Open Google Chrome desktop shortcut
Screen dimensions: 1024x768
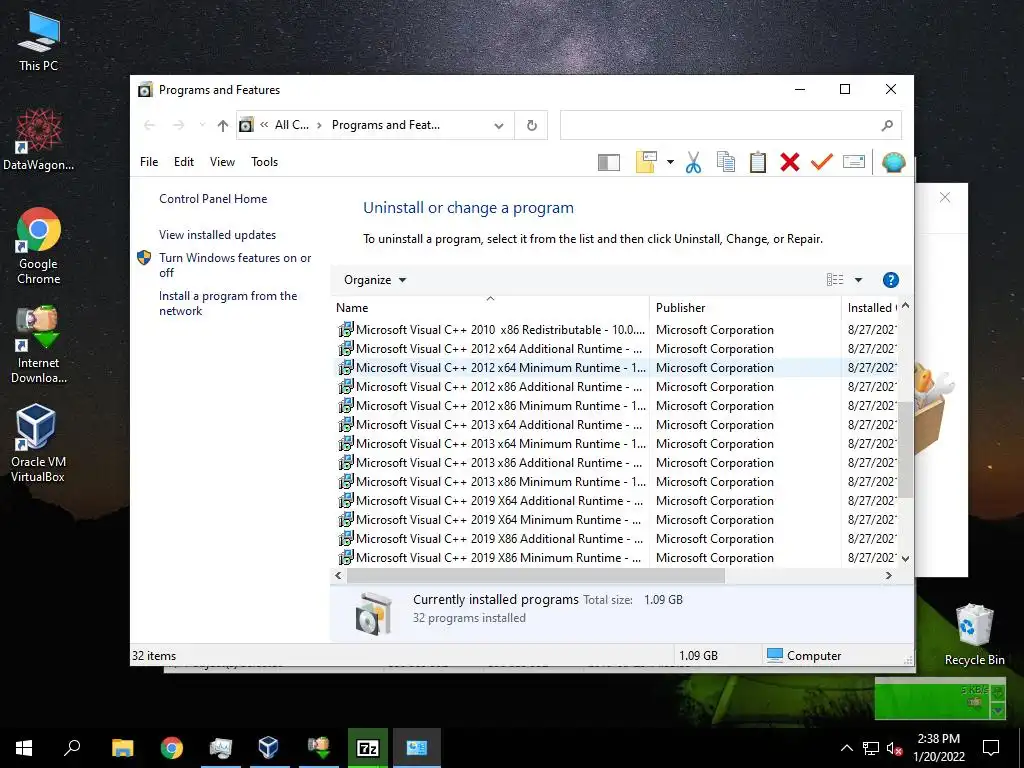click(39, 246)
